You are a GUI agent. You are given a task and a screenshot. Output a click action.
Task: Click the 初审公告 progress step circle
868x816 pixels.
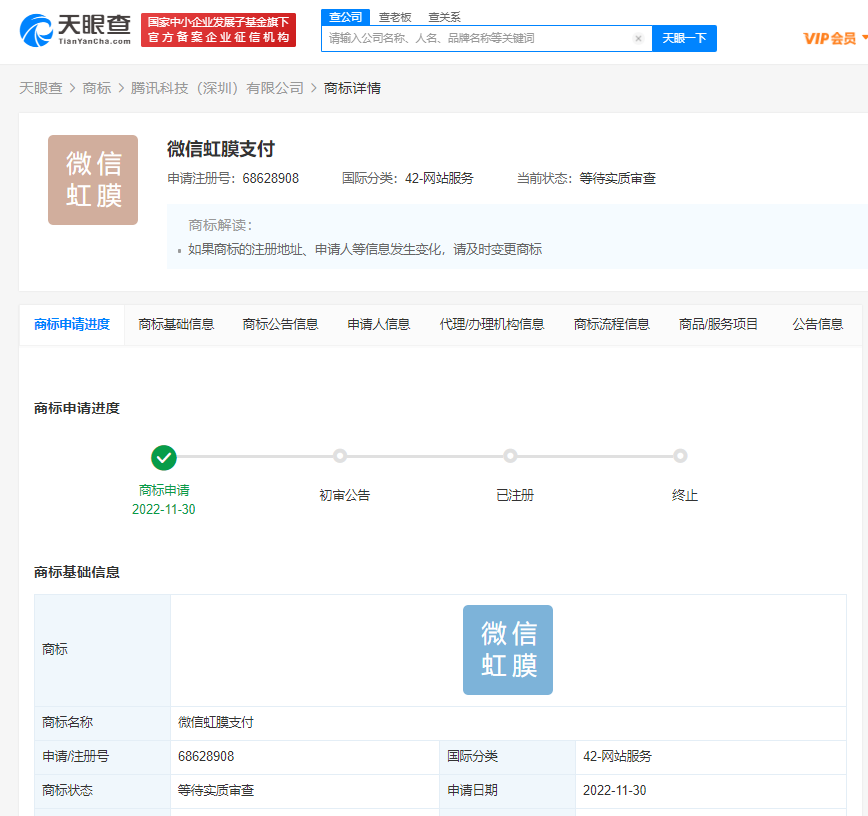click(x=340, y=456)
